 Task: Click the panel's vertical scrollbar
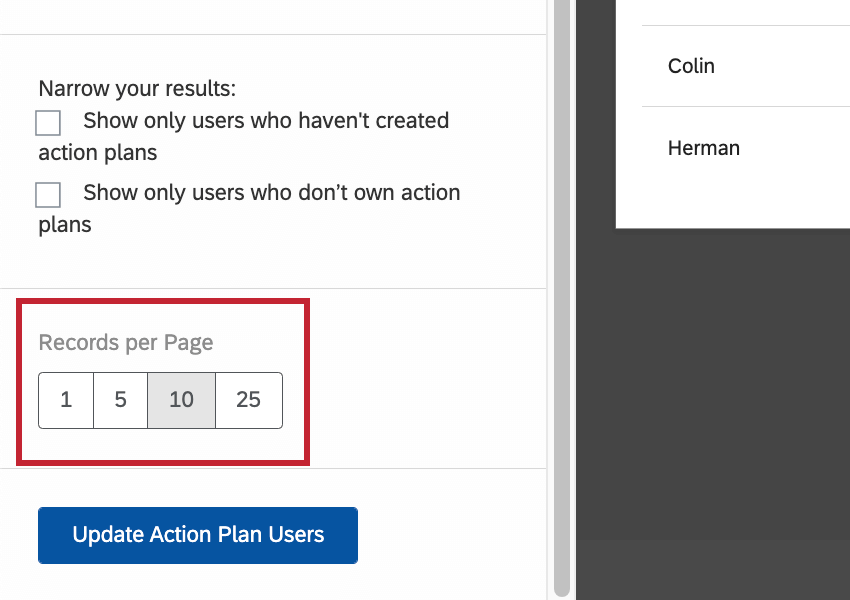tap(561, 300)
